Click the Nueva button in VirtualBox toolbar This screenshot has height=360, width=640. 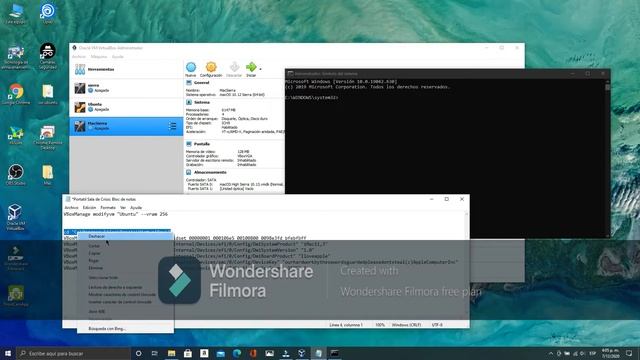(x=191, y=69)
